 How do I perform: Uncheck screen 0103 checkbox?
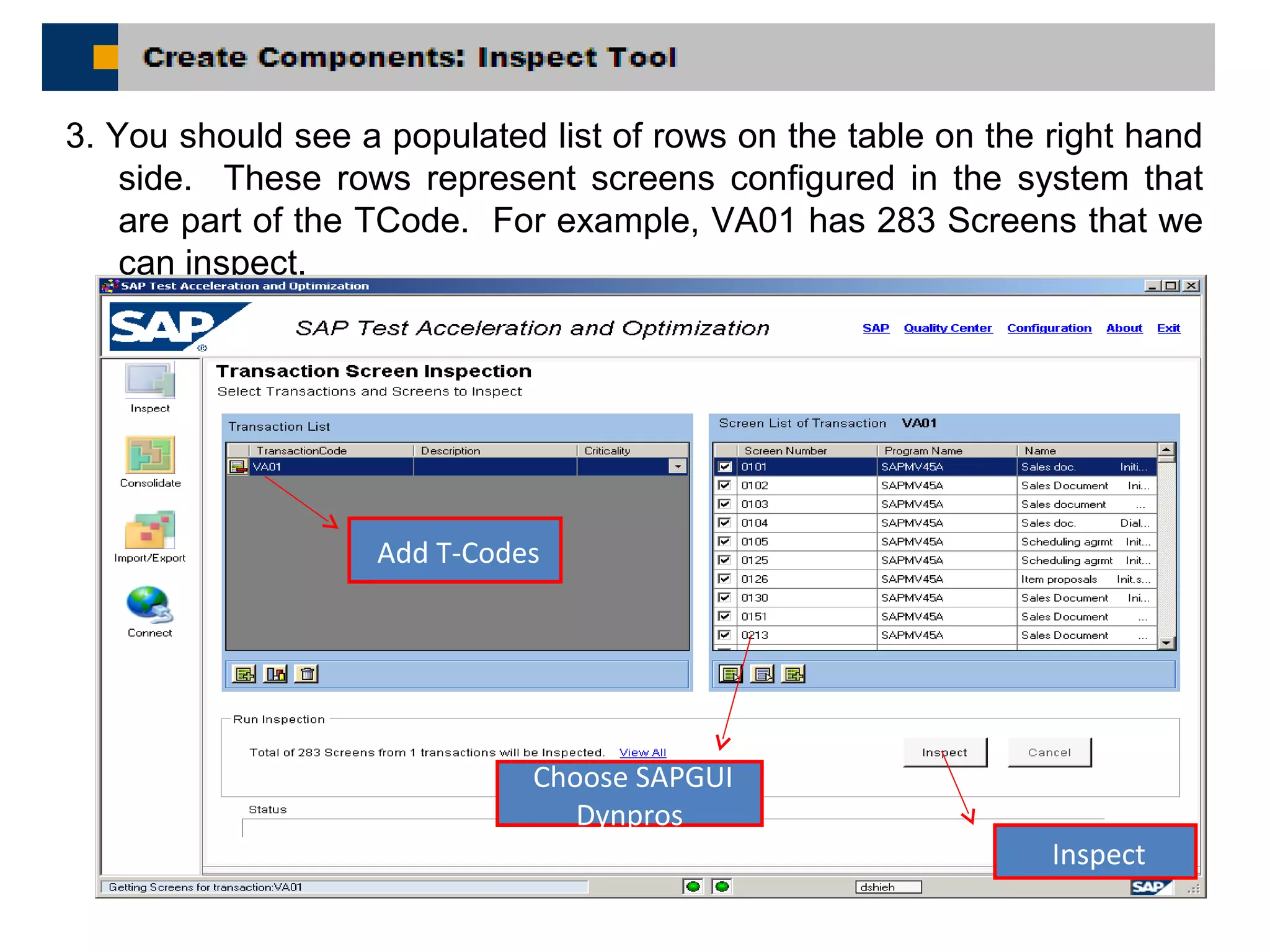click(x=725, y=504)
